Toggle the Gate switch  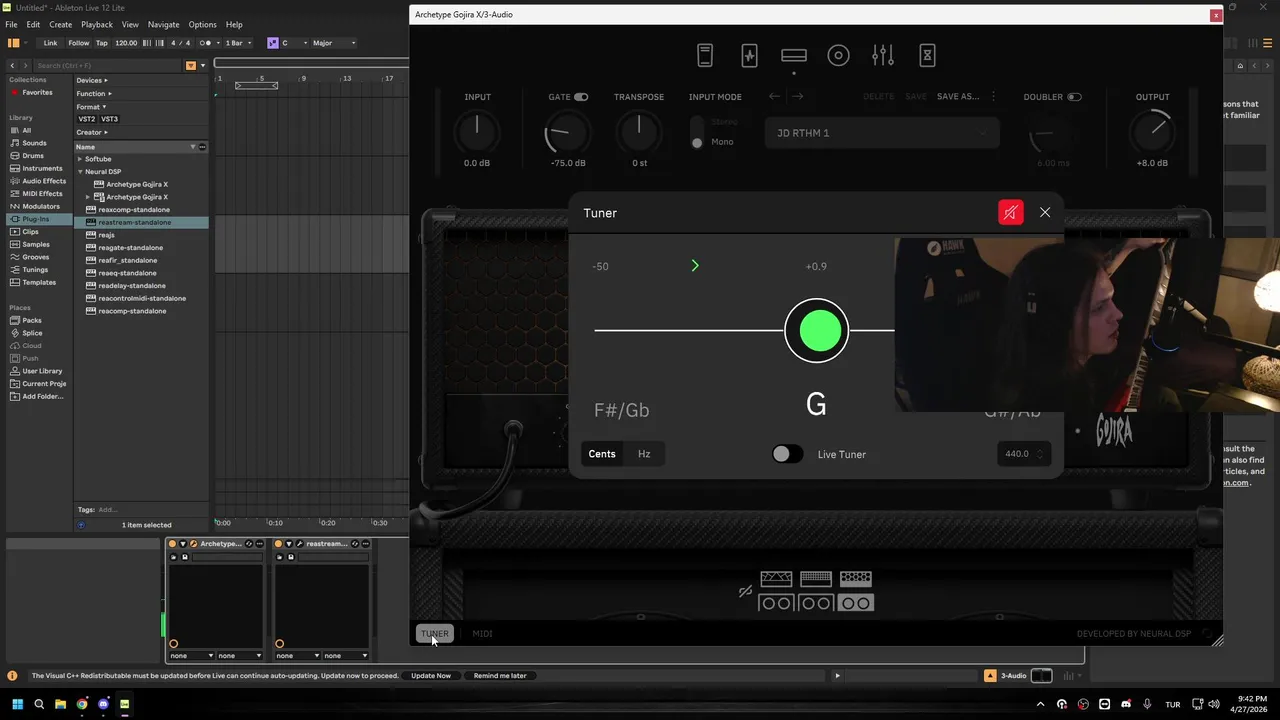click(x=581, y=97)
